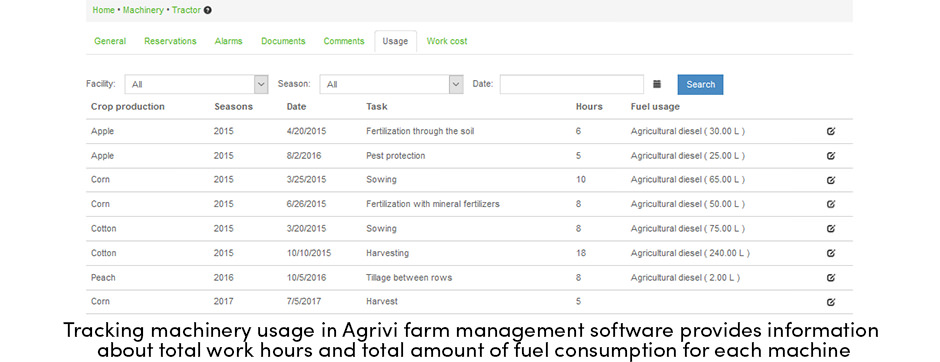Screen dimensions: 940x362
Task: Select the 'Harvesting' task cell
Action: [x=387, y=253]
